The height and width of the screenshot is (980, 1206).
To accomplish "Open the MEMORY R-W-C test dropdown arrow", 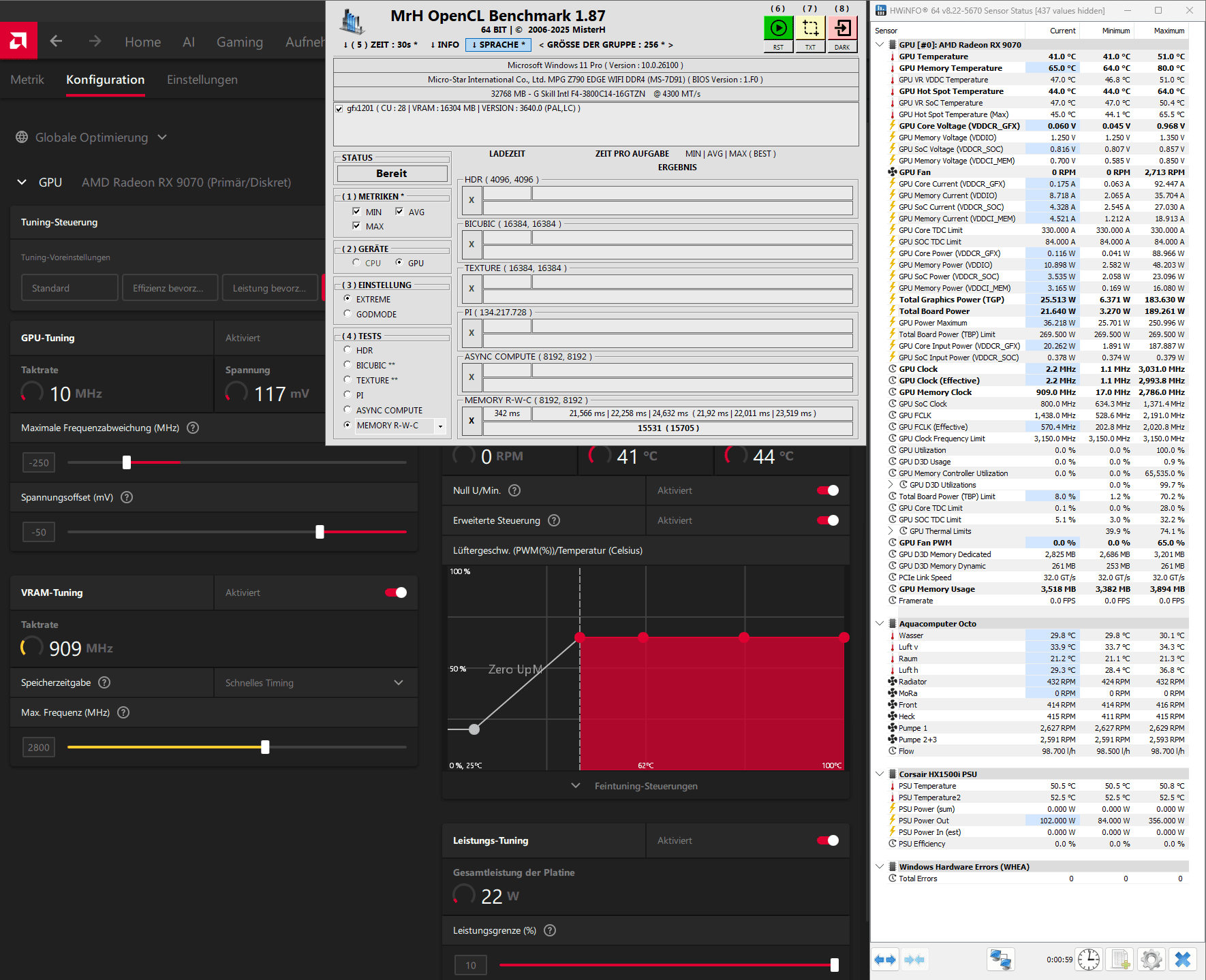I will (440, 426).
